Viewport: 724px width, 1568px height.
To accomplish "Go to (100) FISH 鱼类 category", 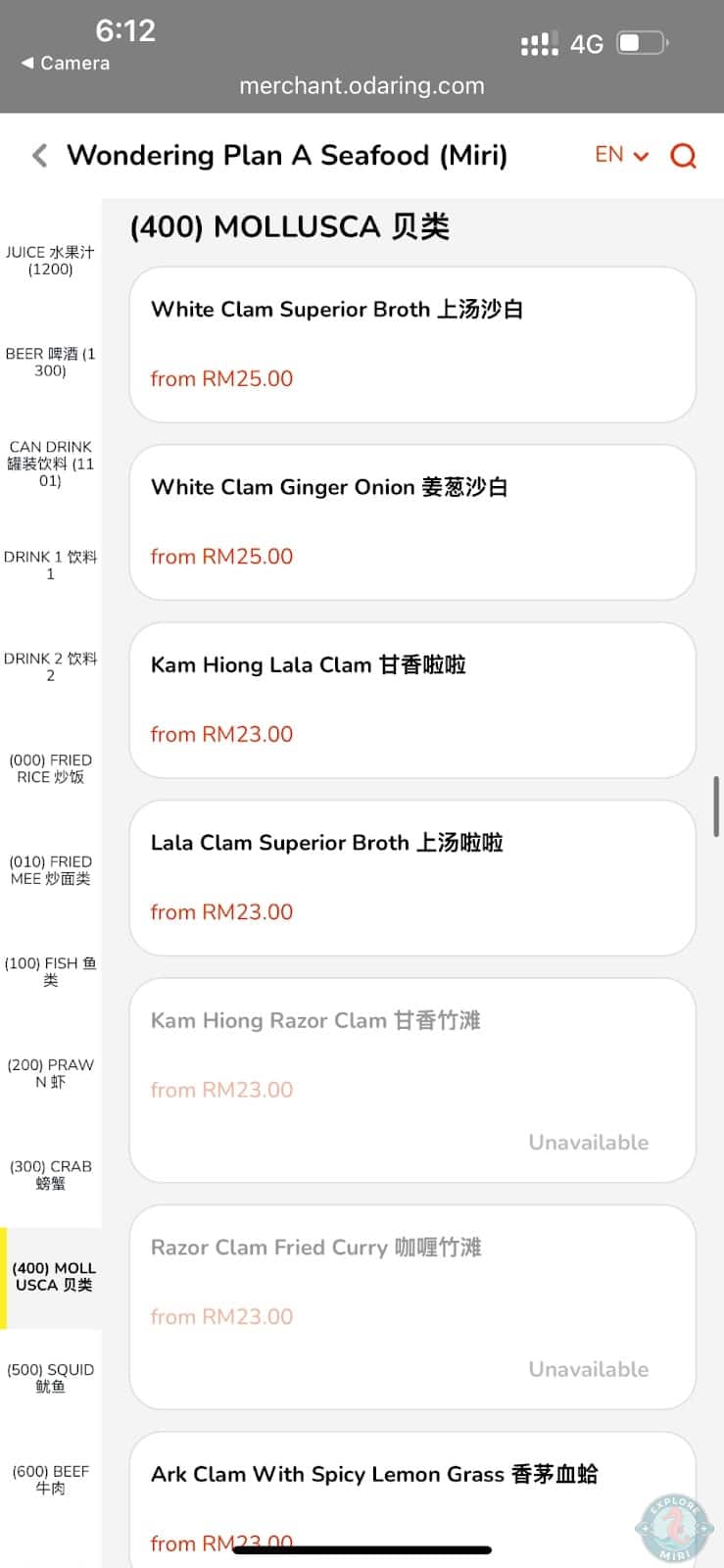I will click(x=50, y=971).
